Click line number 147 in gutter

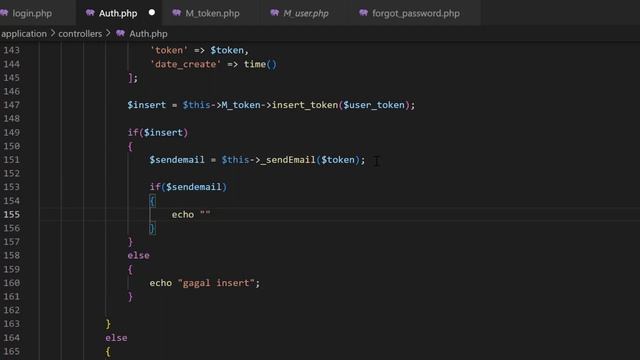click(11, 105)
